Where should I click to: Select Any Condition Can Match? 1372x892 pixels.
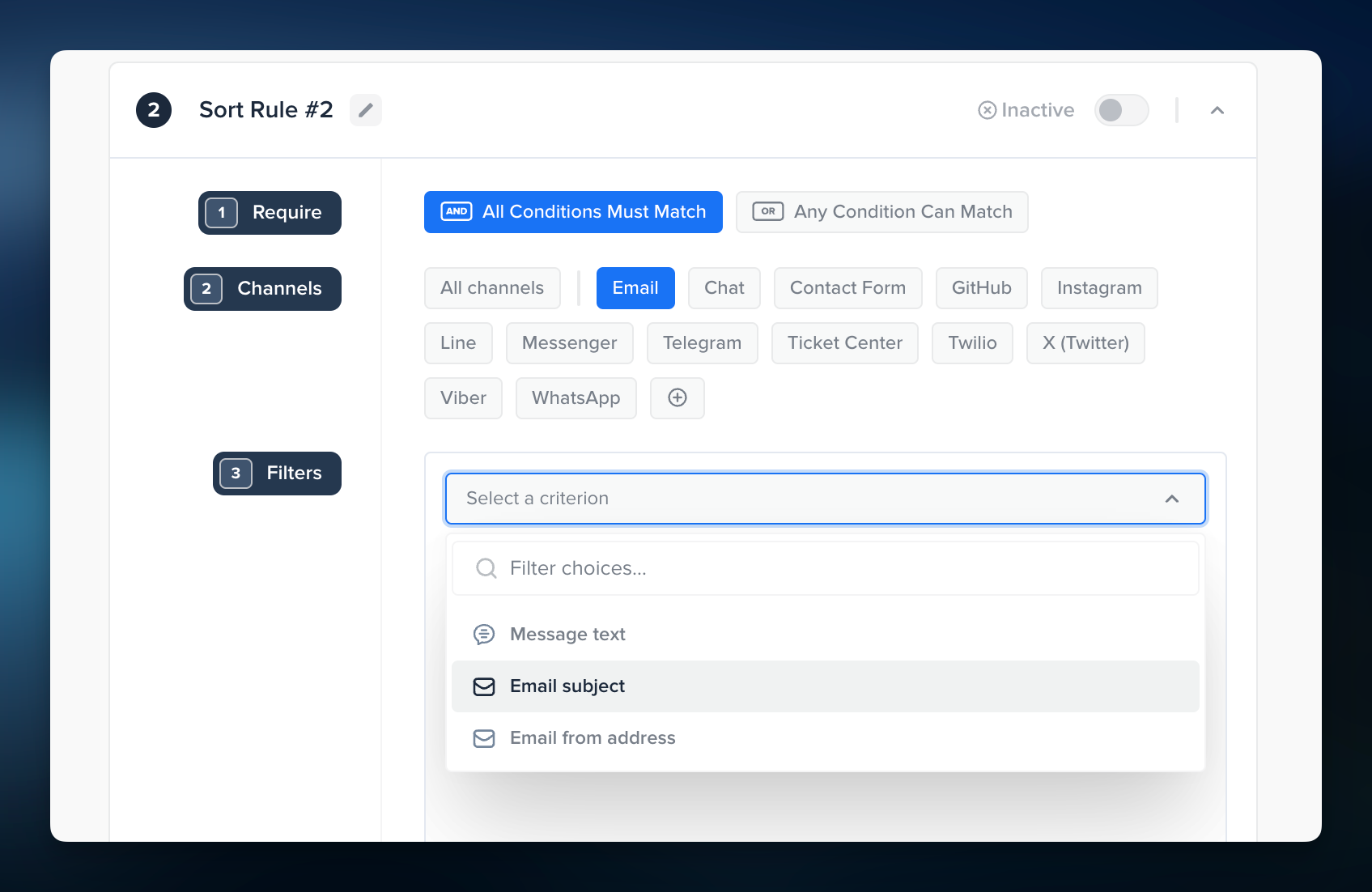tap(881, 211)
